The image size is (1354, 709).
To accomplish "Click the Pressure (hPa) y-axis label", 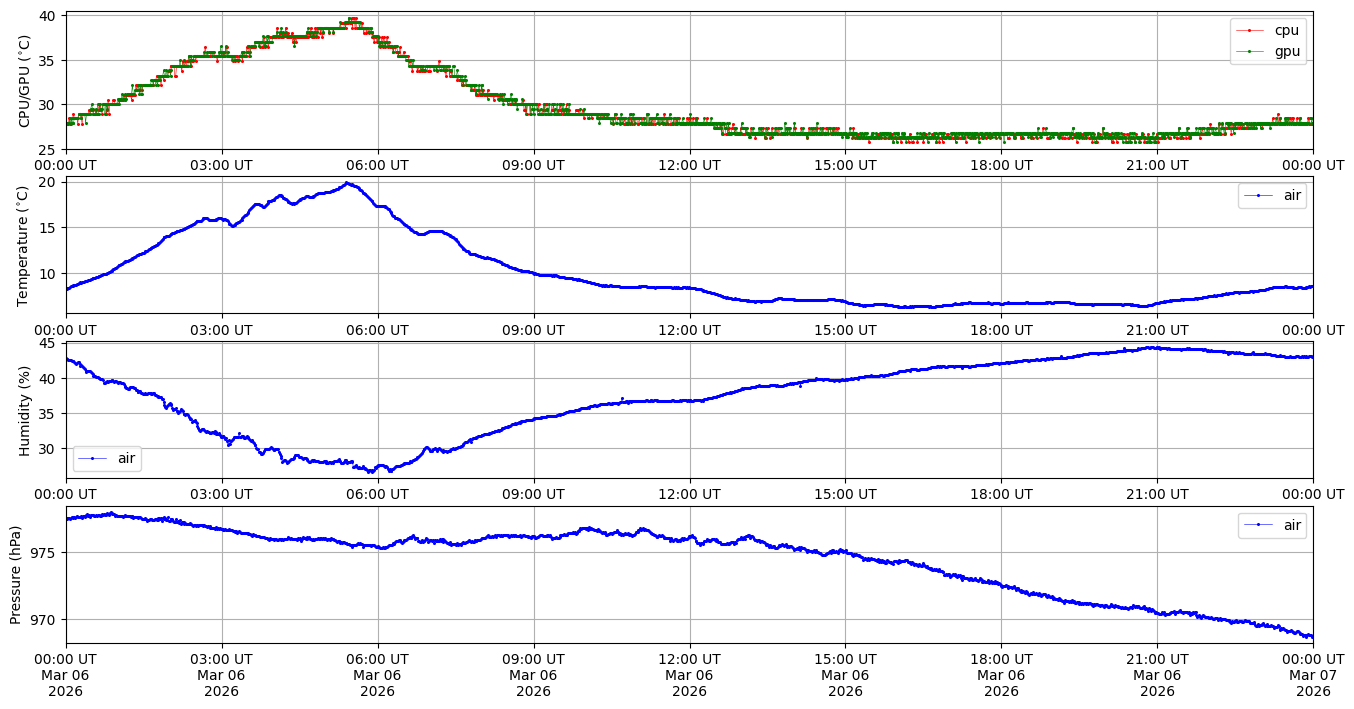I will pyautogui.click(x=16, y=575).
